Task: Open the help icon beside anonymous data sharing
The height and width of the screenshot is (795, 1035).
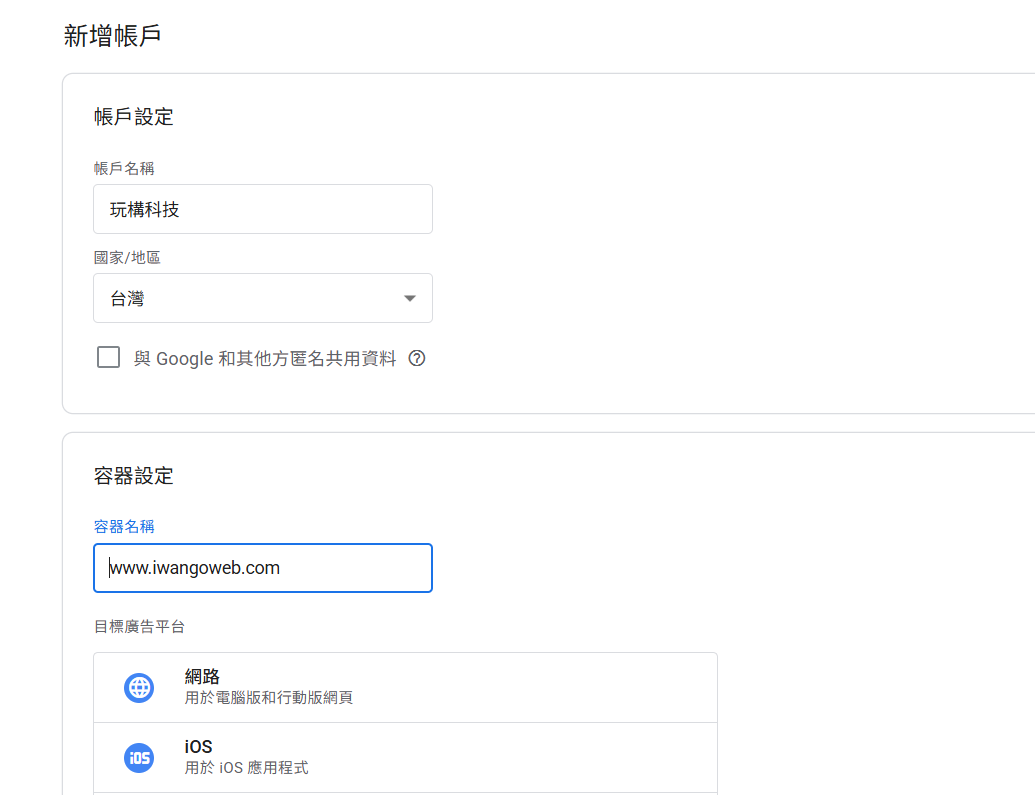Action: point(417,358)
